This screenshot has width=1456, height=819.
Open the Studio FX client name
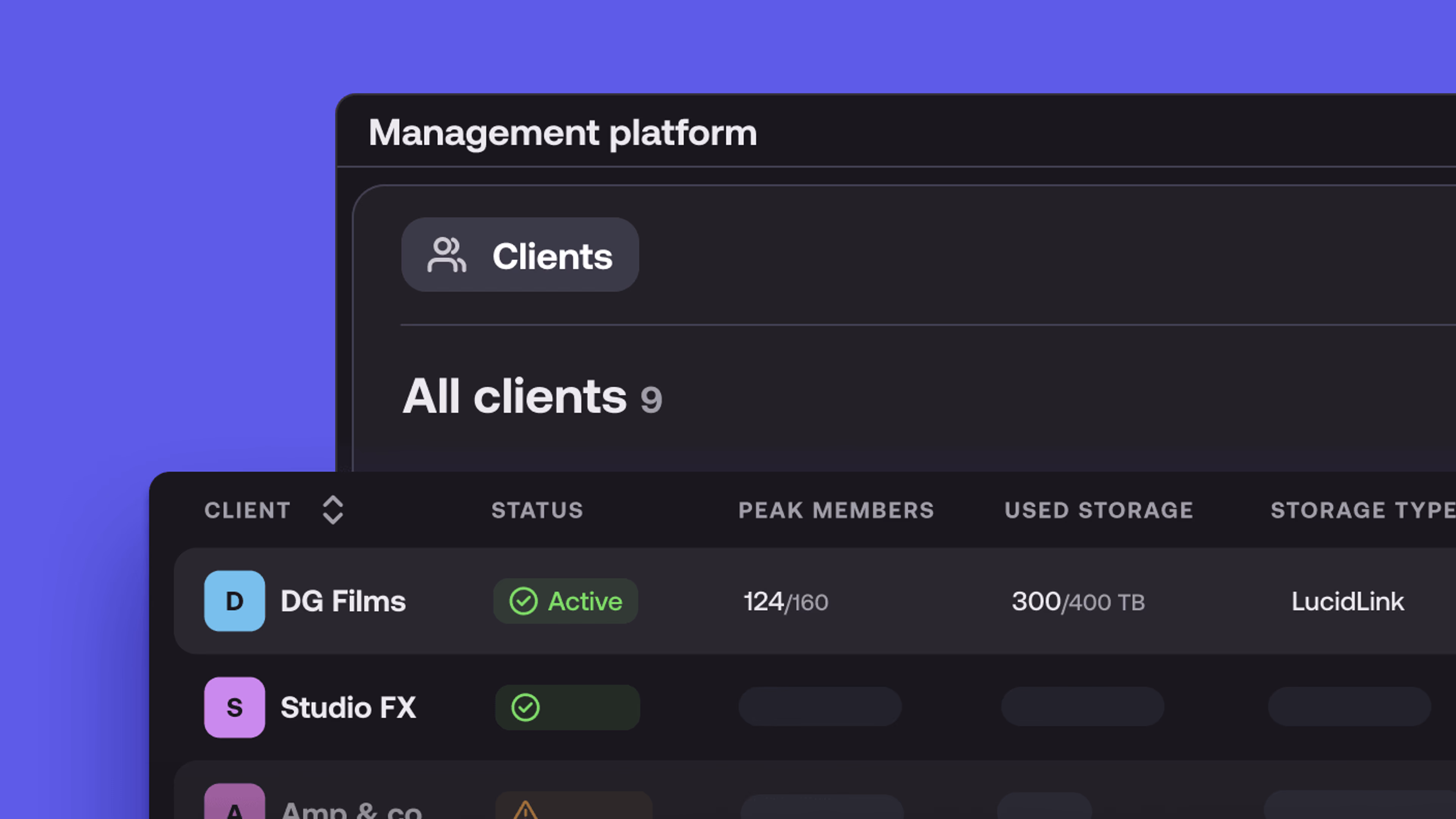tap(348, 707)
